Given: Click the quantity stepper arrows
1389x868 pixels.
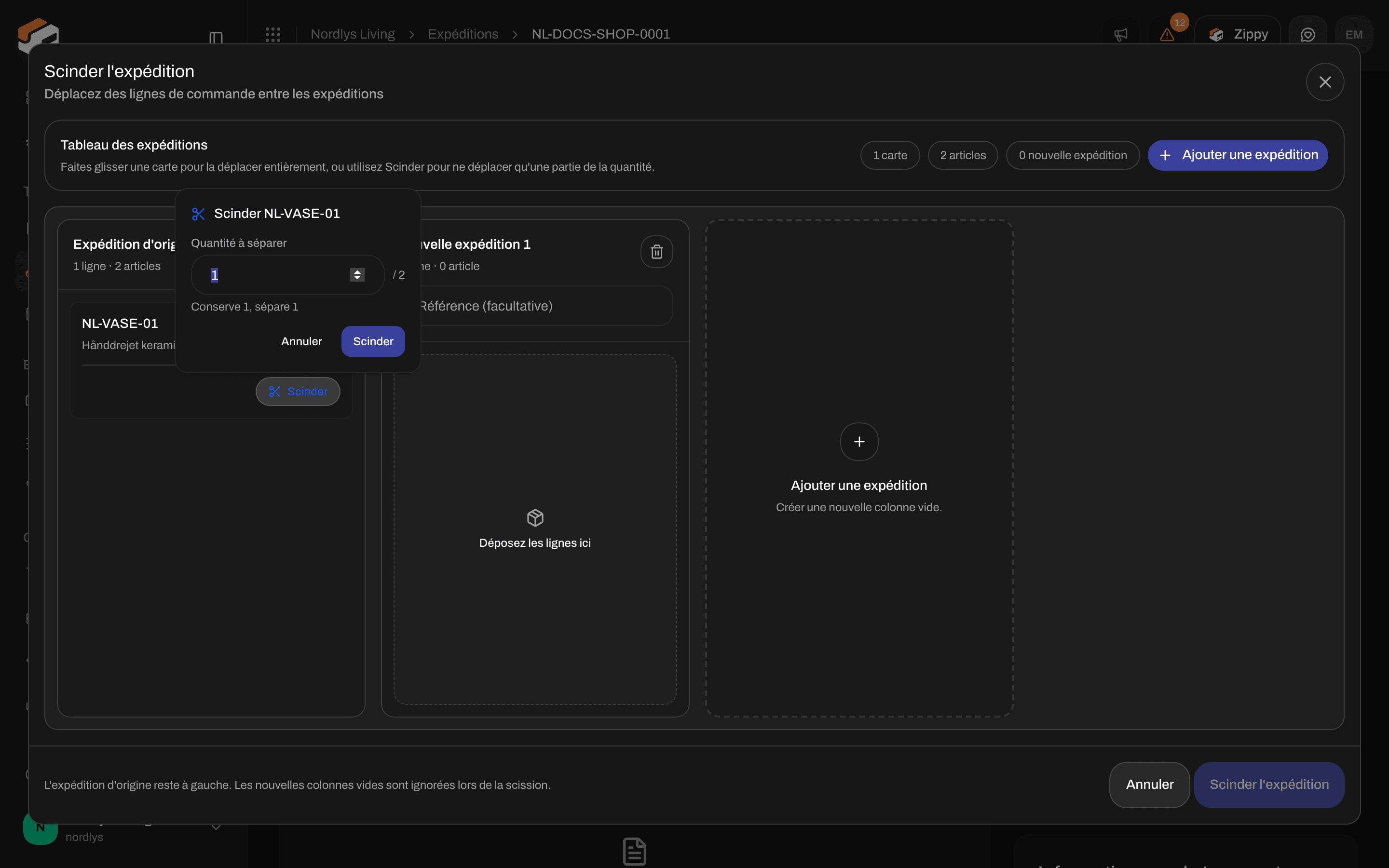Looking at the screenshot, I should 357,275.
